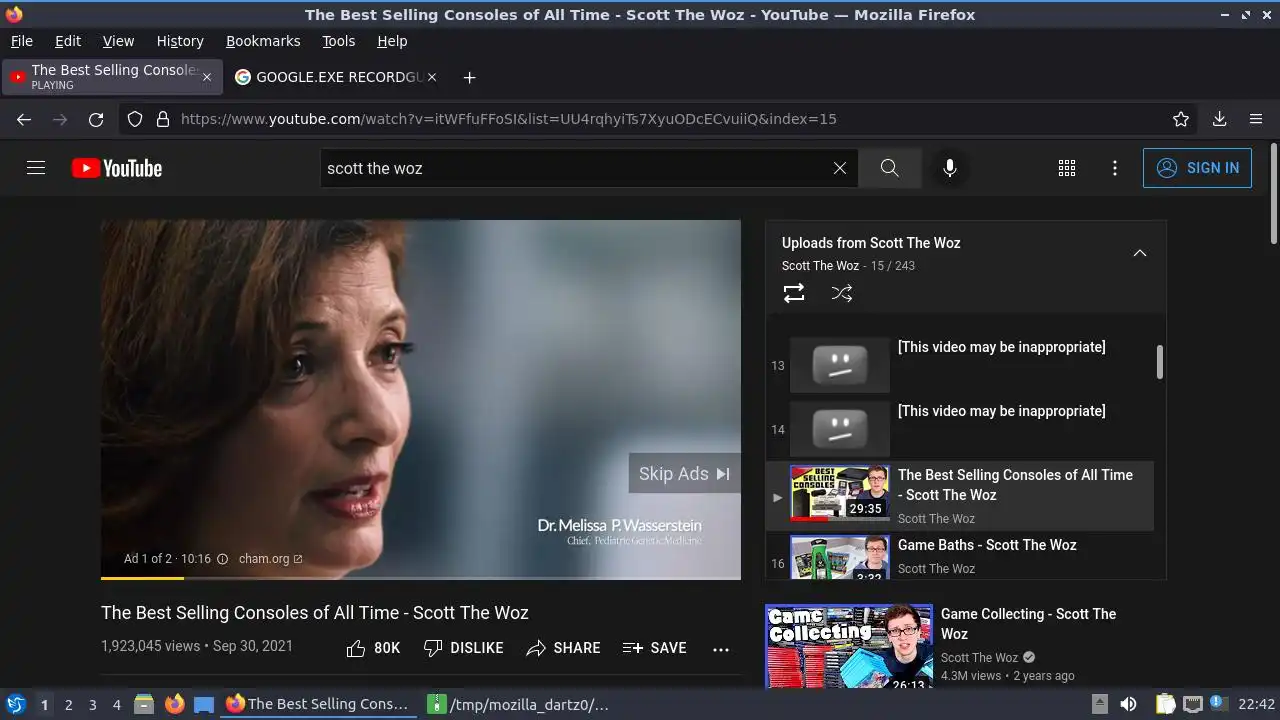Screen dimensions: 1280x720
Task: Open the /tmp/mozilla_dartz0 taskbar window
Action: [x=517, y=704]
